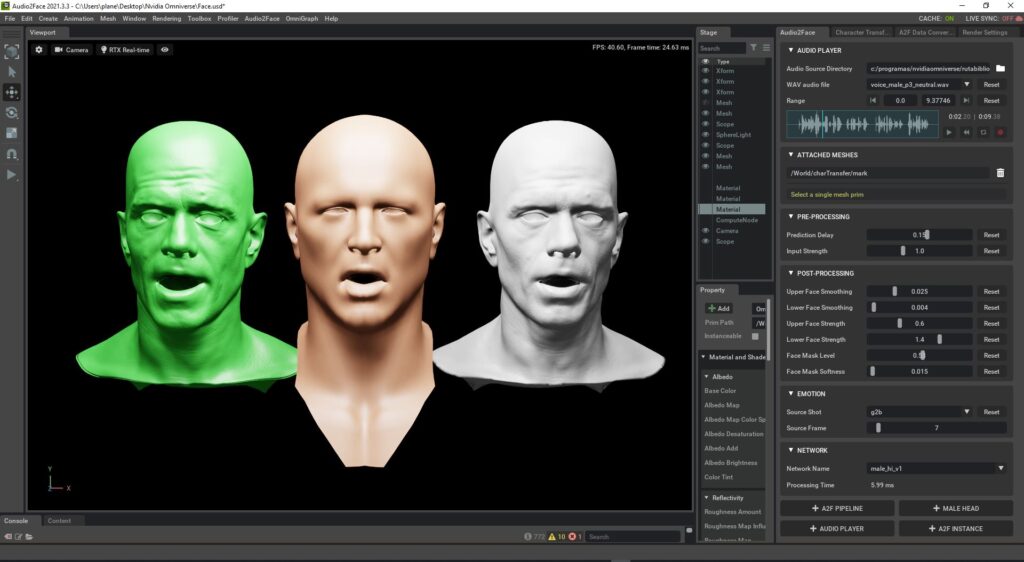Toggle visibility eye for Camera prim
The image size is (1024, 562).
pos(705,231)
